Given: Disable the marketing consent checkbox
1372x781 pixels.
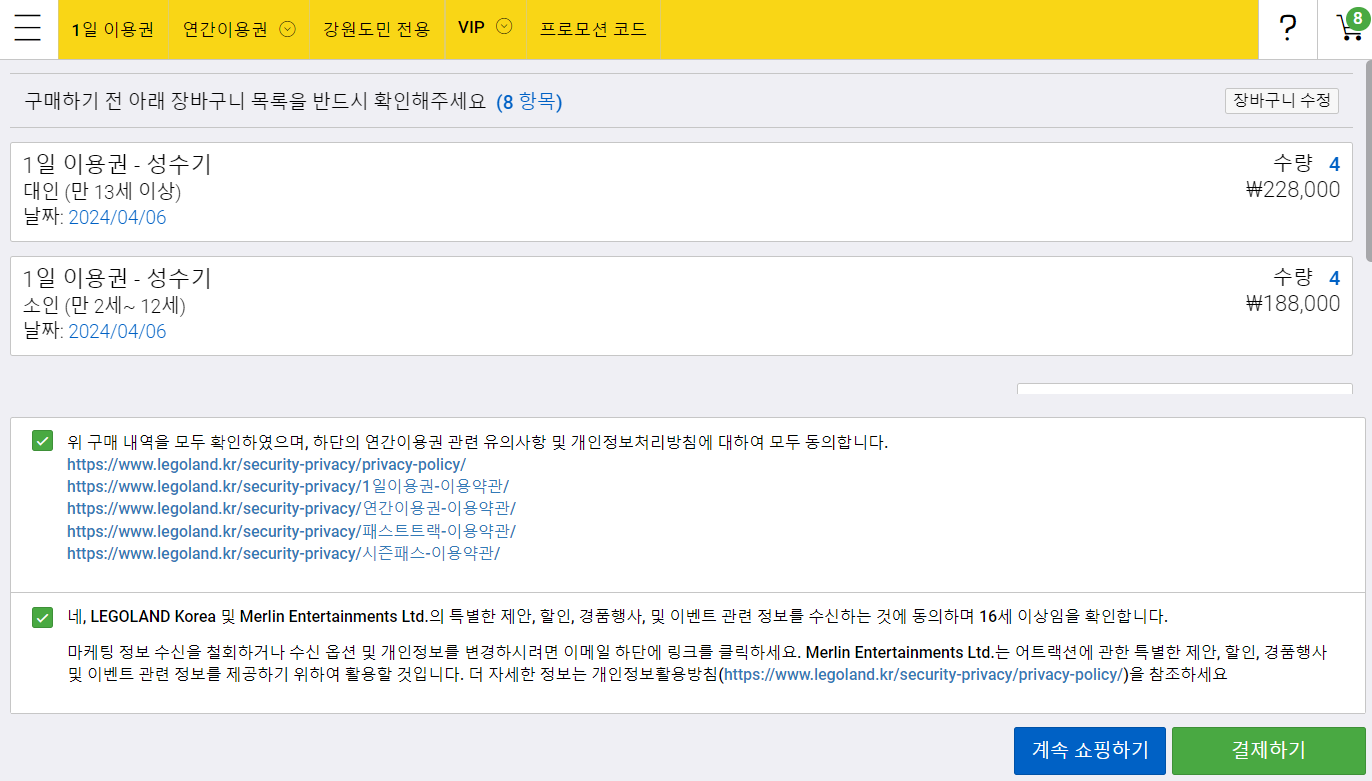Looking at the screenshot, I should pyautogui.click(x=41, y=617).
